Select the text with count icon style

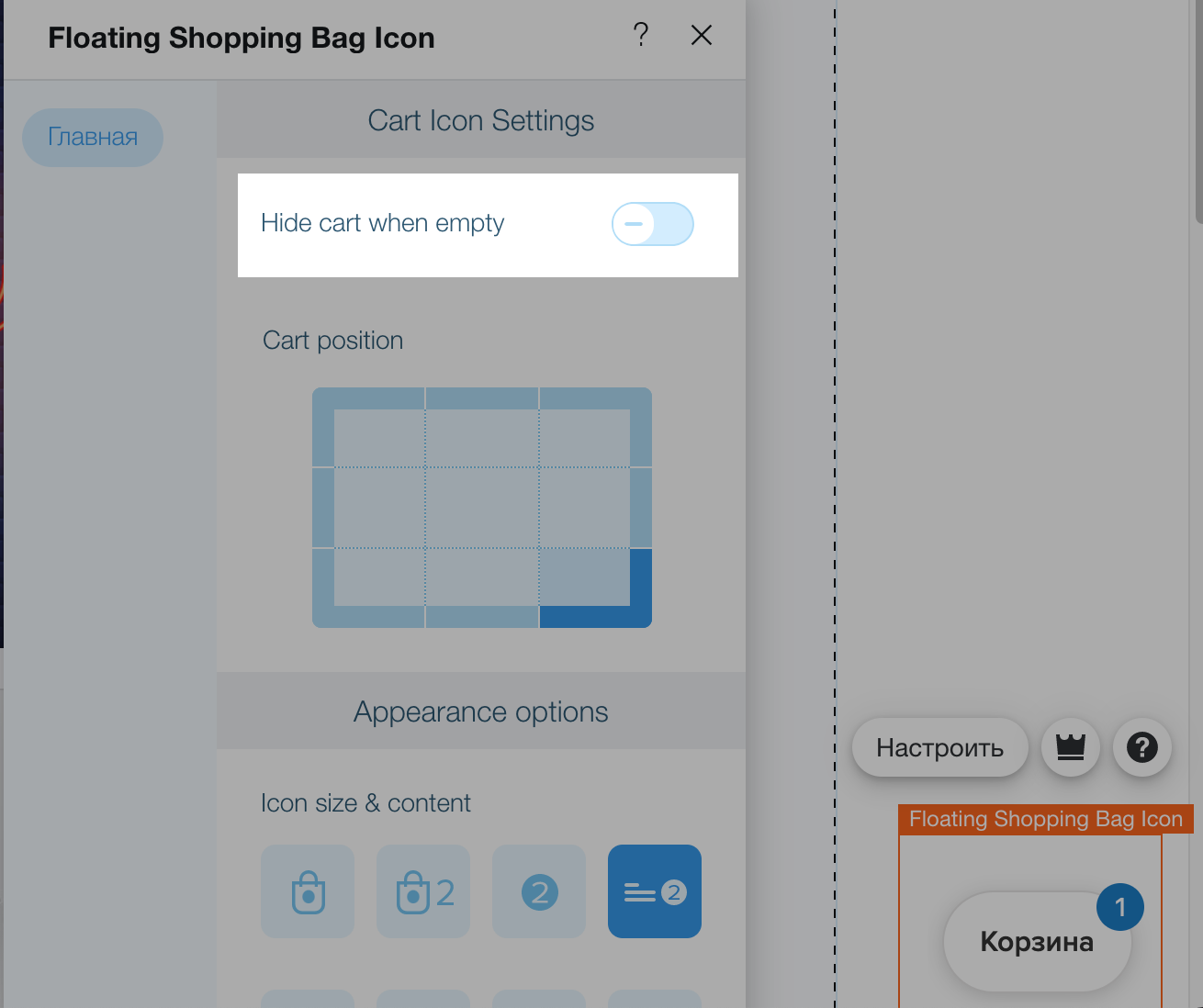(x=655, y=891)
